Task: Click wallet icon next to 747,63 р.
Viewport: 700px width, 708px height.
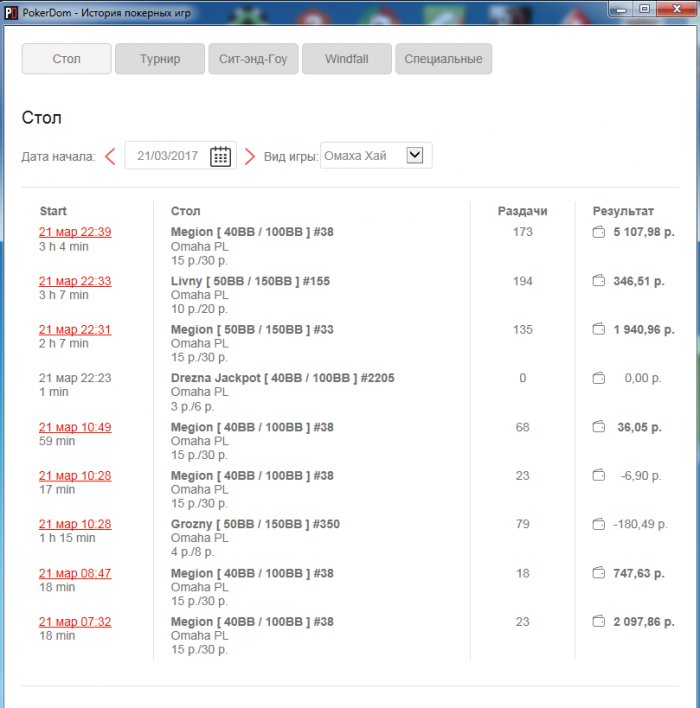Action: 598,573
